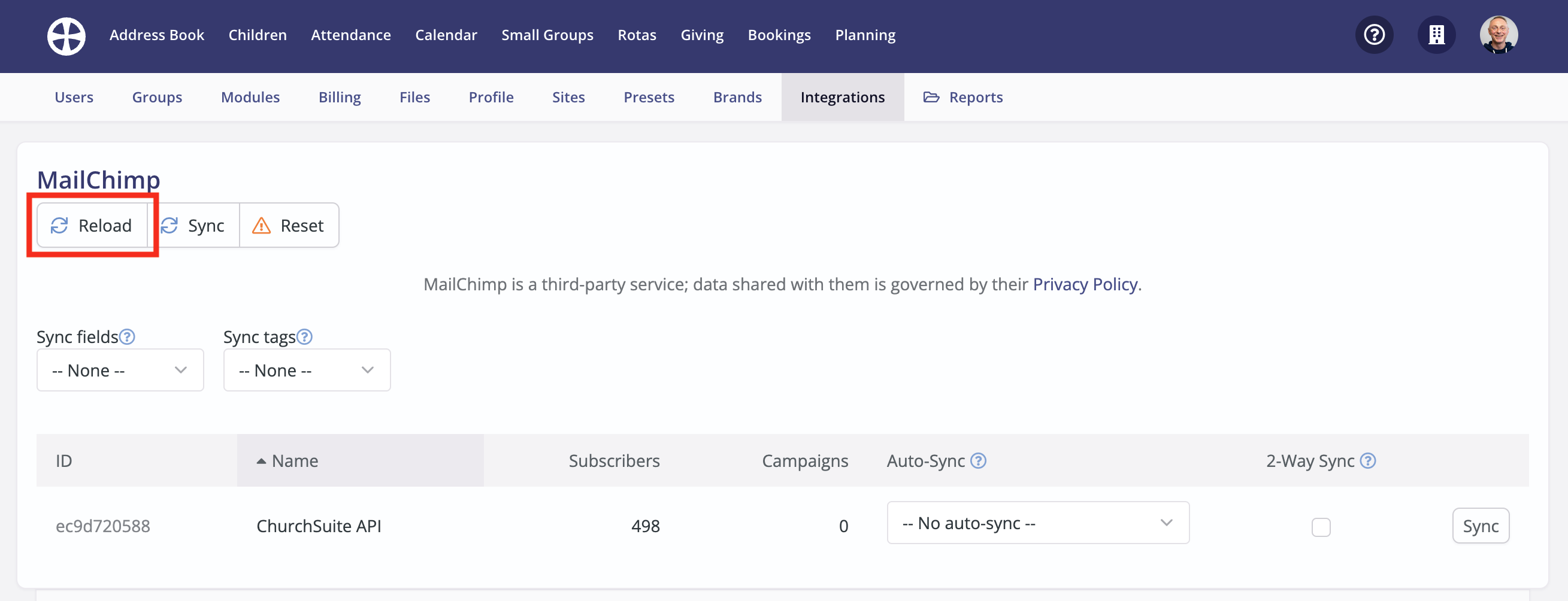Switch to the Files tab
Image resolution: width=1568 pixels, height=601 pixels.
414,97
